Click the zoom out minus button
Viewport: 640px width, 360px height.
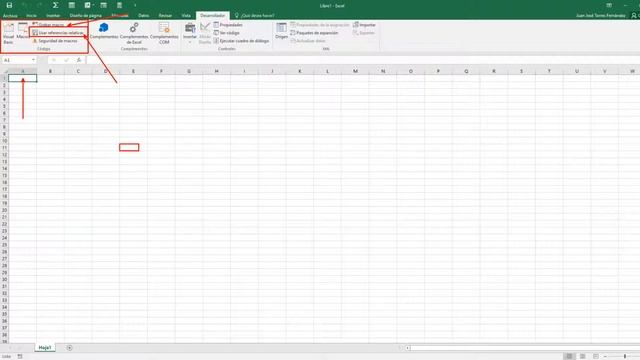606,356
